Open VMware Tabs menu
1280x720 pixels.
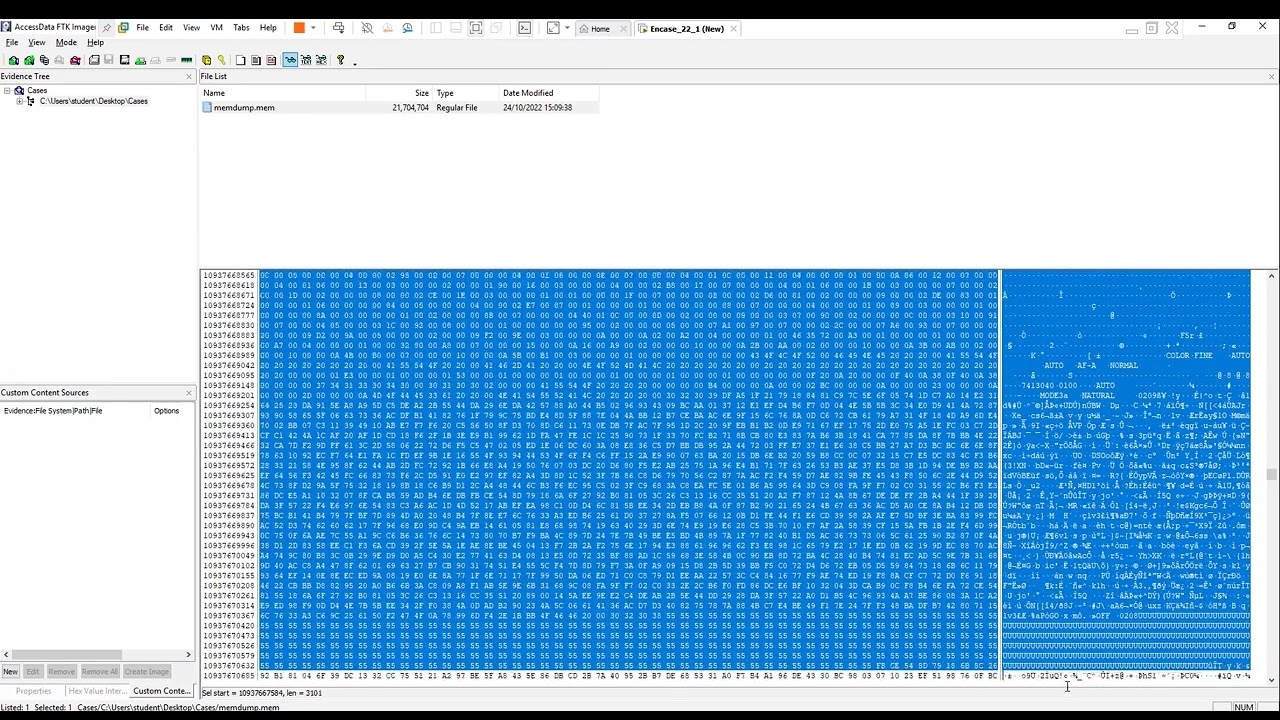click(x=241, y=28)
